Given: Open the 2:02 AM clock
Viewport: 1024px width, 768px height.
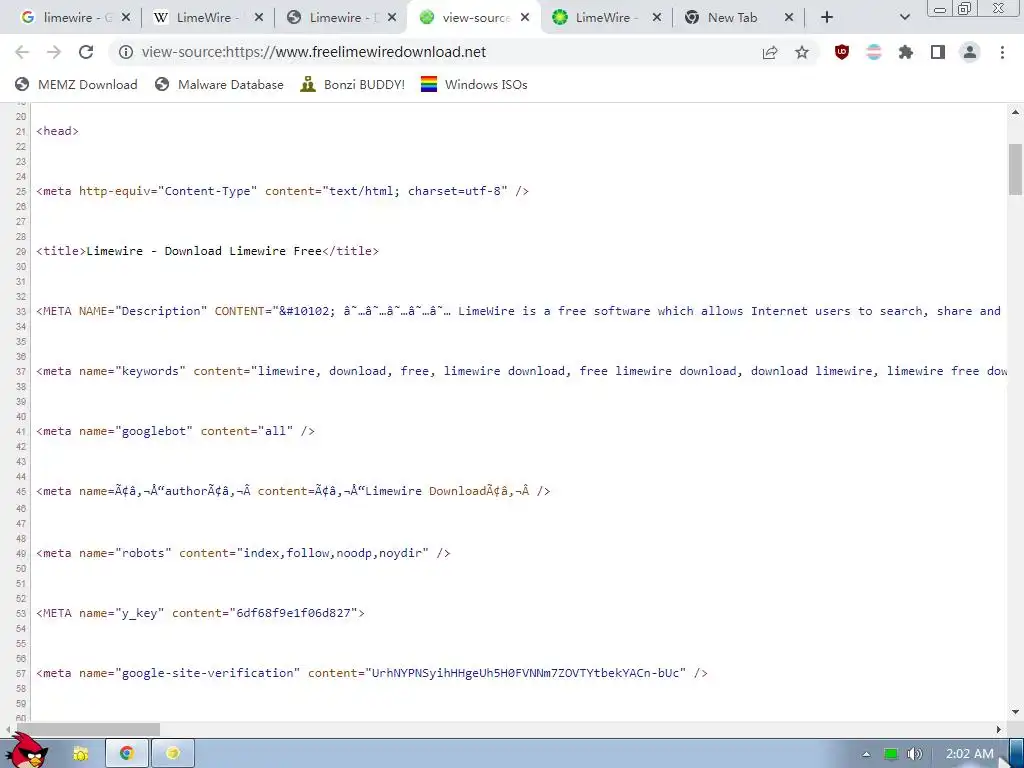Looking at the screenshot, I should click(970, 754).
